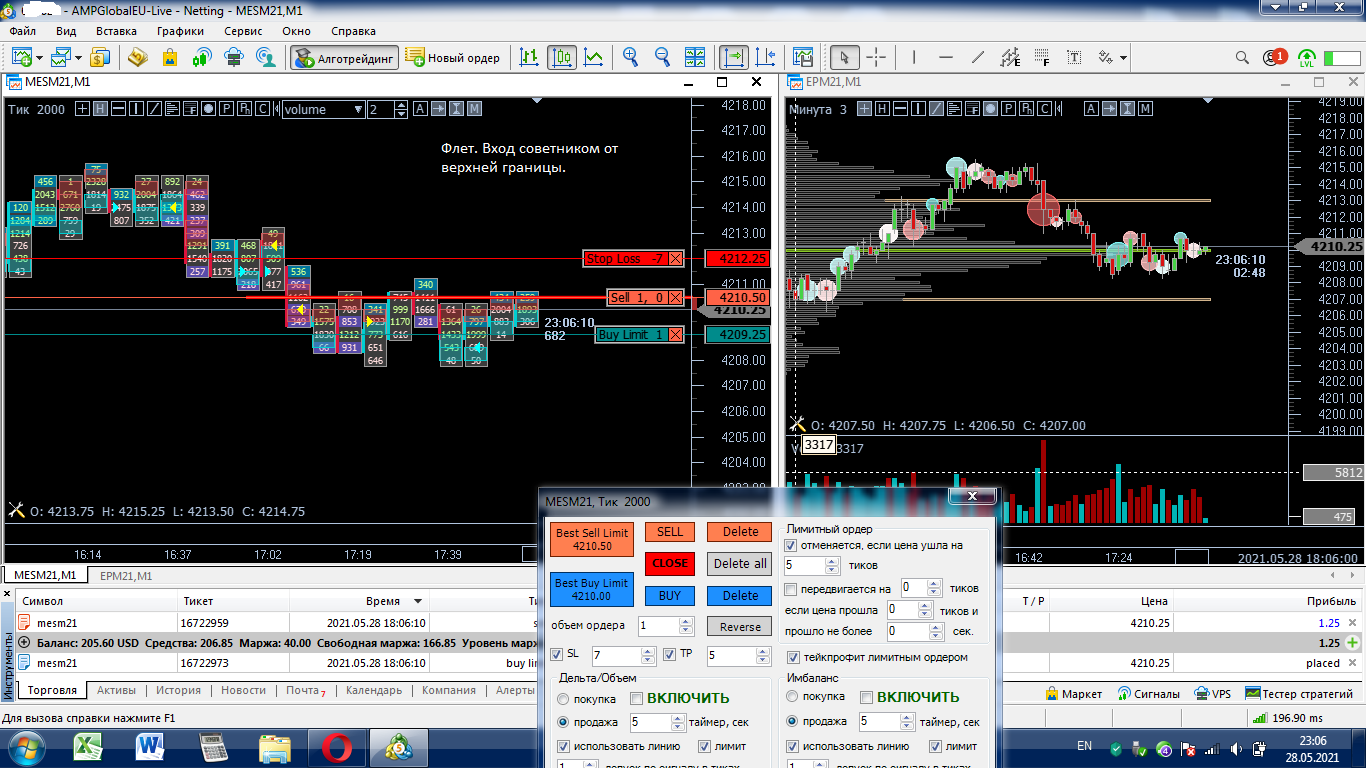Click the объем ордера spinner arrows
1366x768 pixels.
click(685, 626)
